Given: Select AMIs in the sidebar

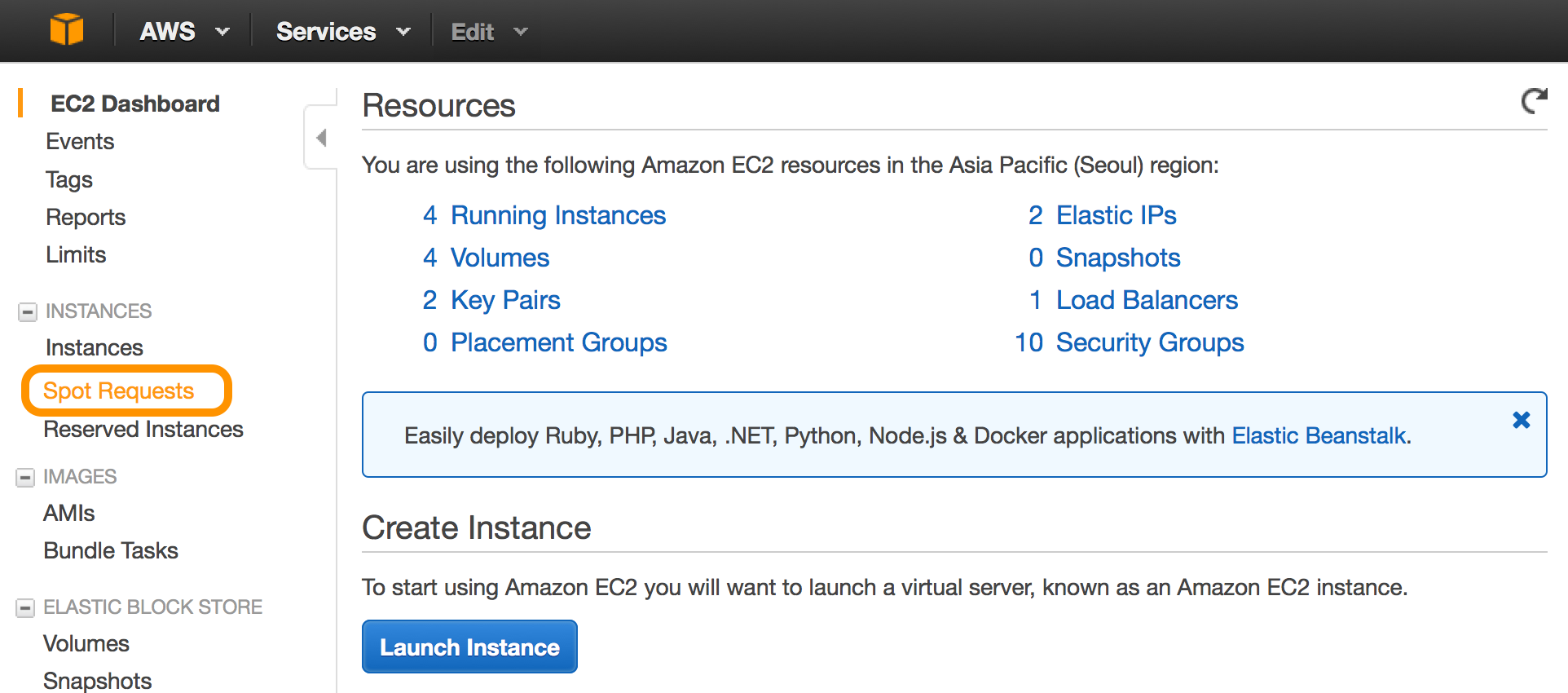Looking at the screenshot, I should click(69, 513).
